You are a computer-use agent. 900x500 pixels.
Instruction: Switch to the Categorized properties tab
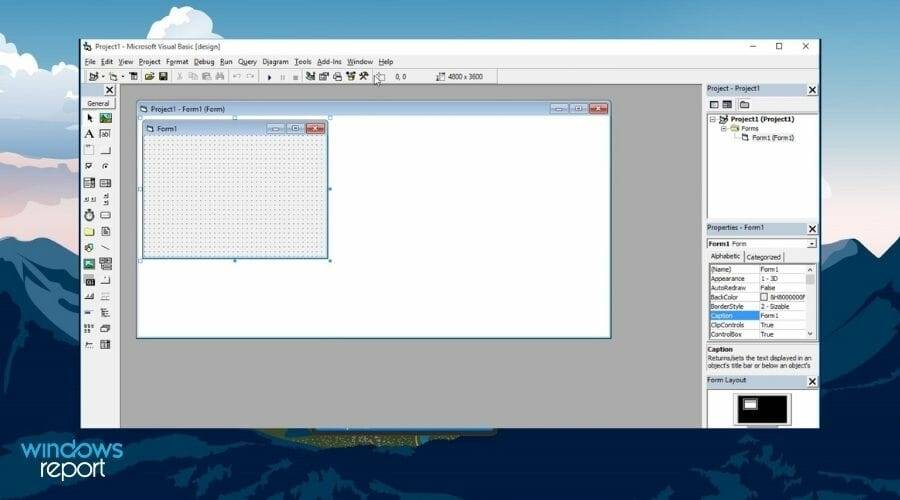point(763,257)
